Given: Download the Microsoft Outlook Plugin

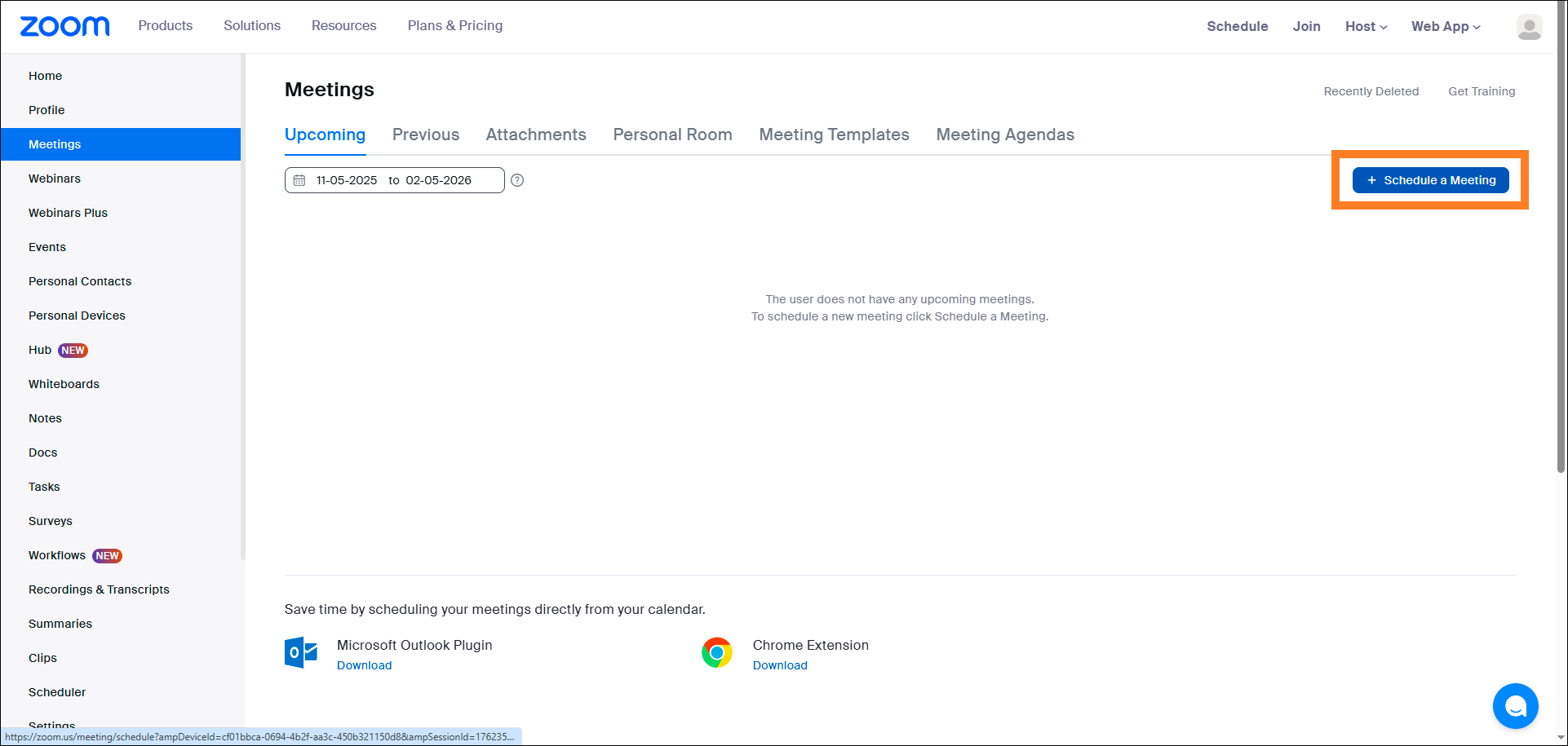Looking at the screenshot, I should click(x=364, y=665).
